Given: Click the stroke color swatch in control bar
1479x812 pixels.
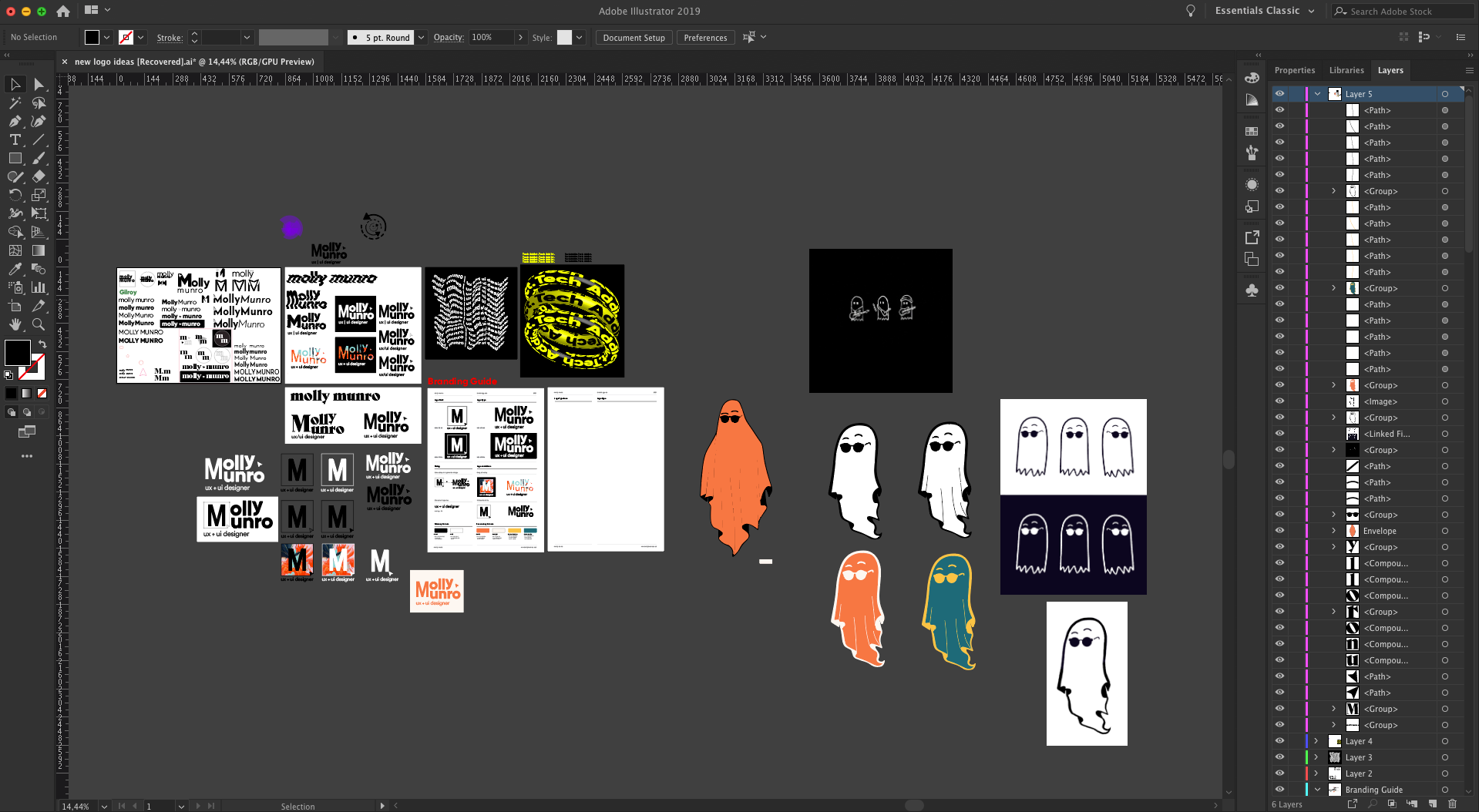Looking at the screenshot, I should pyautogui.click(x=126, y=37).
